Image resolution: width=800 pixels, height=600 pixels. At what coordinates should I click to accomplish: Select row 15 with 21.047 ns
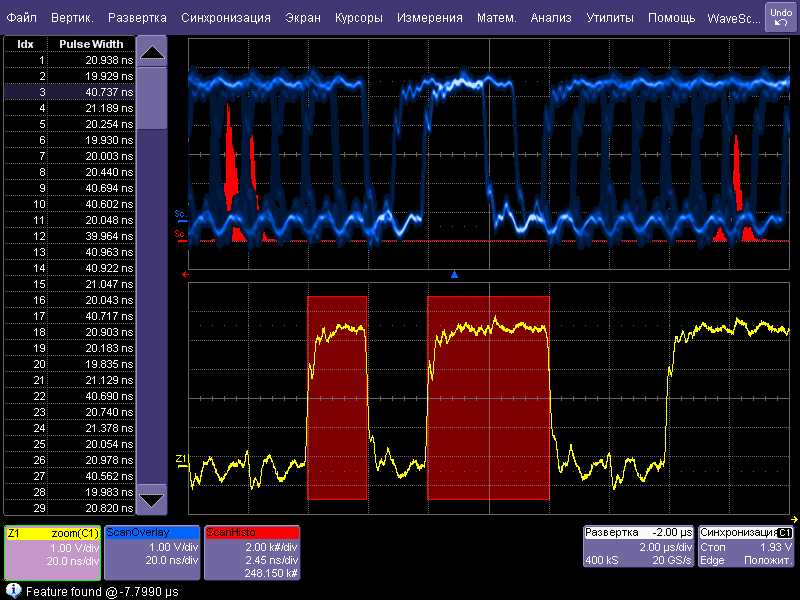(69, 284)
